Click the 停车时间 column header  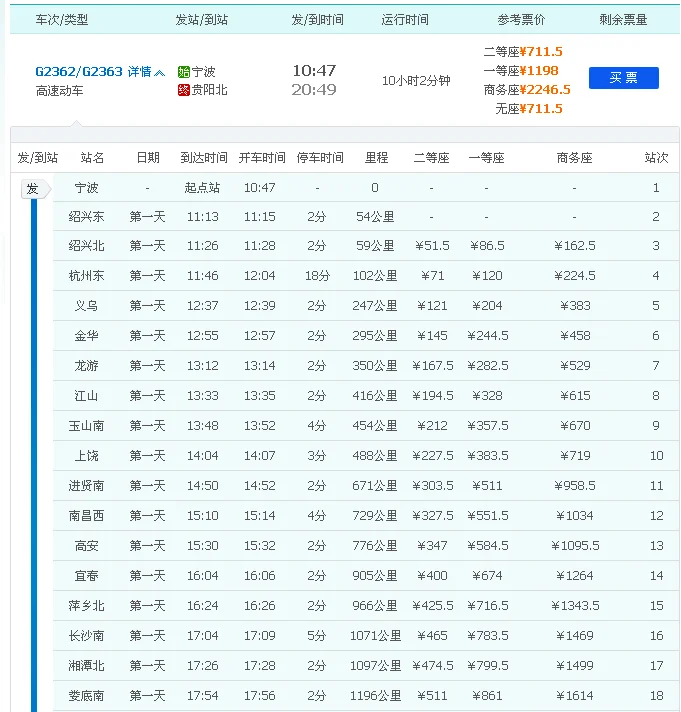pyautogui.click(x=320, y=158)
